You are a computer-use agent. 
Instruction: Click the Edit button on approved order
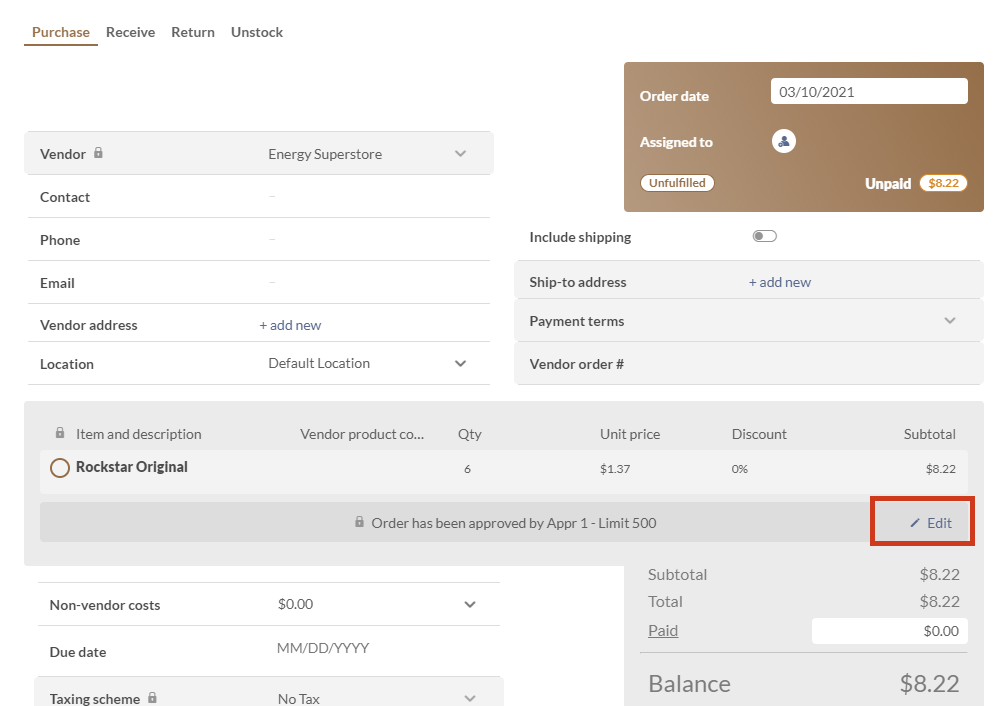pos(931,523)
